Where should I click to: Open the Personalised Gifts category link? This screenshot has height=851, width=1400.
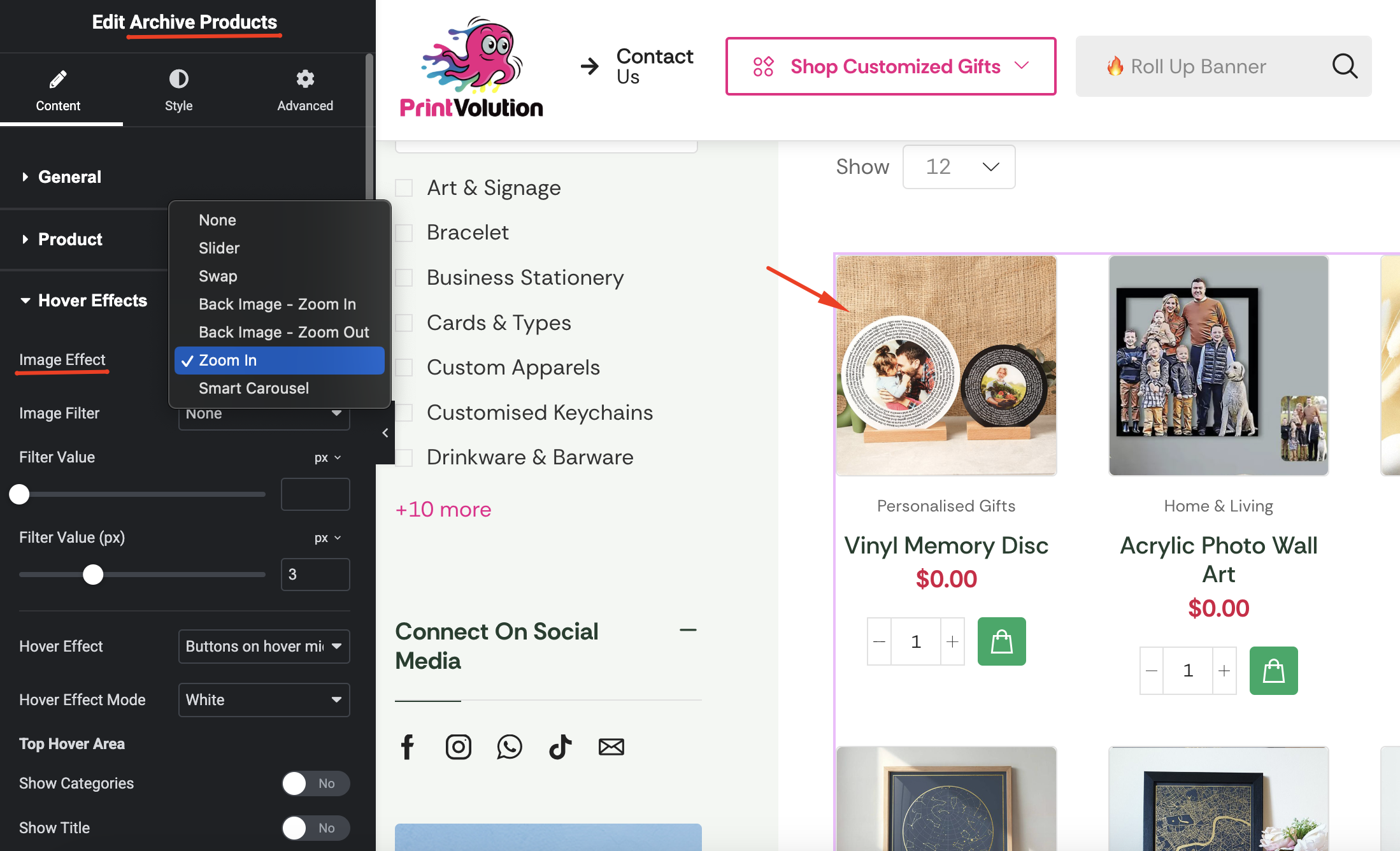tap(946, 506)
